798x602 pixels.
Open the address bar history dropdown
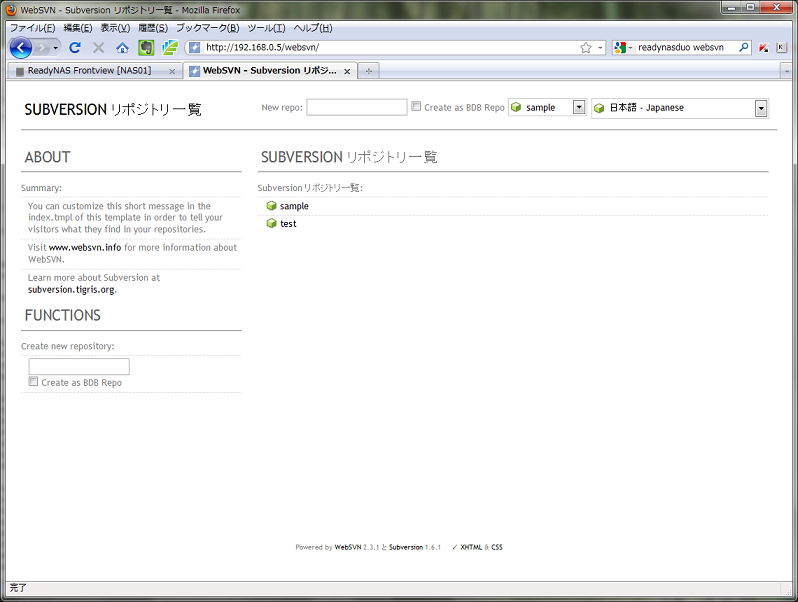(x=600, y=48)
